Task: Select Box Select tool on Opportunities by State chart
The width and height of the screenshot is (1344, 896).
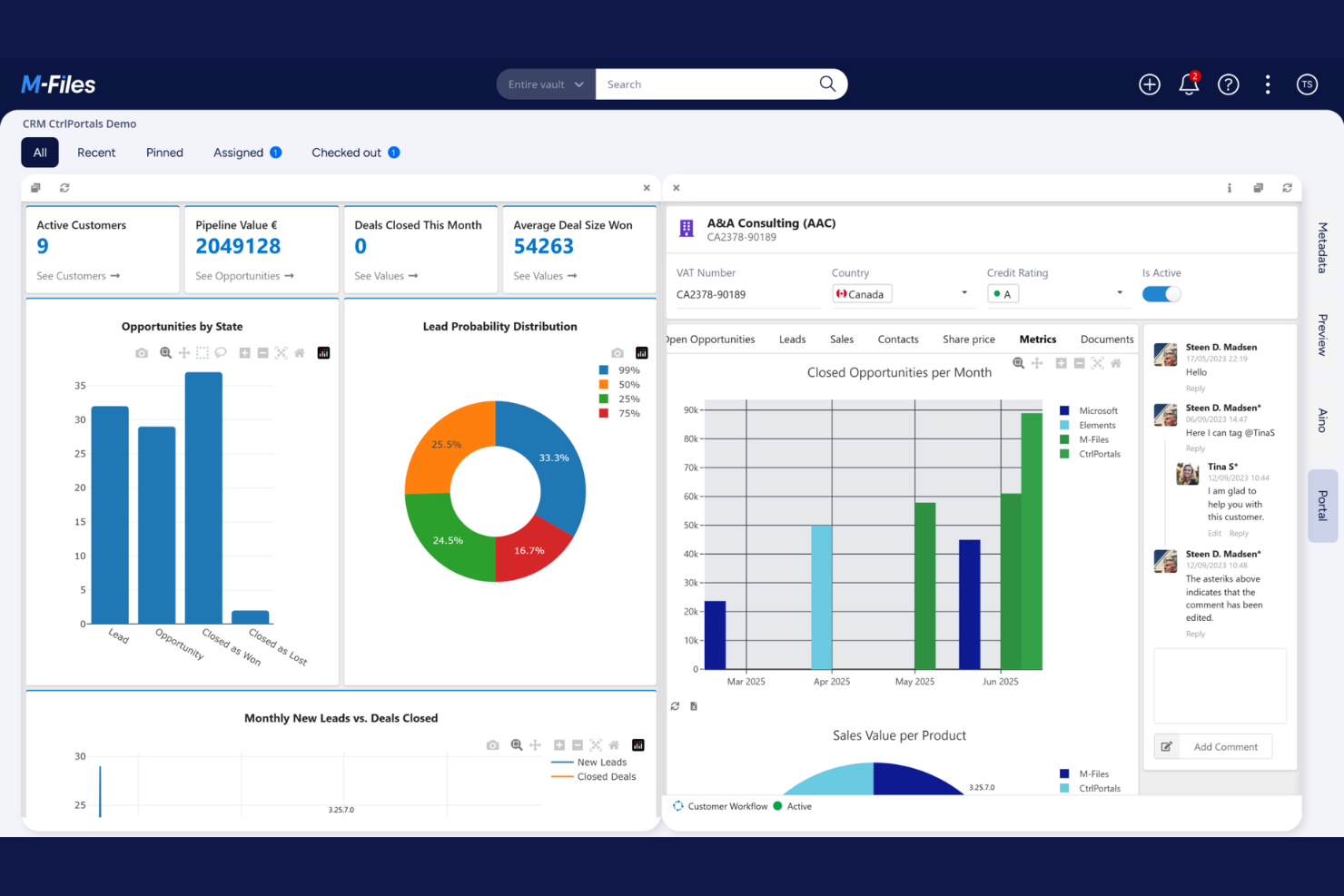Action: pos(203,353)
